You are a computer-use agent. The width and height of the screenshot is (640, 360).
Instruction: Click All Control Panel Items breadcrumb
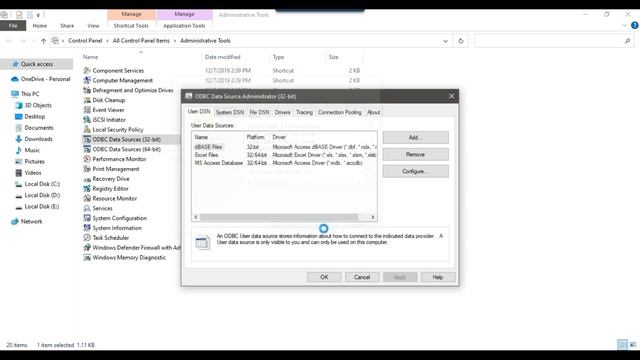(141, 41)
